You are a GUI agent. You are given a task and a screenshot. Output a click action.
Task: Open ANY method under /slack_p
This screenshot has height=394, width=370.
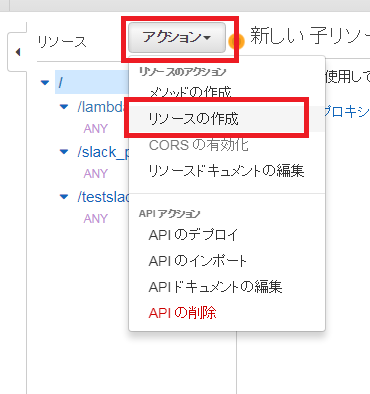click(96, 173)
